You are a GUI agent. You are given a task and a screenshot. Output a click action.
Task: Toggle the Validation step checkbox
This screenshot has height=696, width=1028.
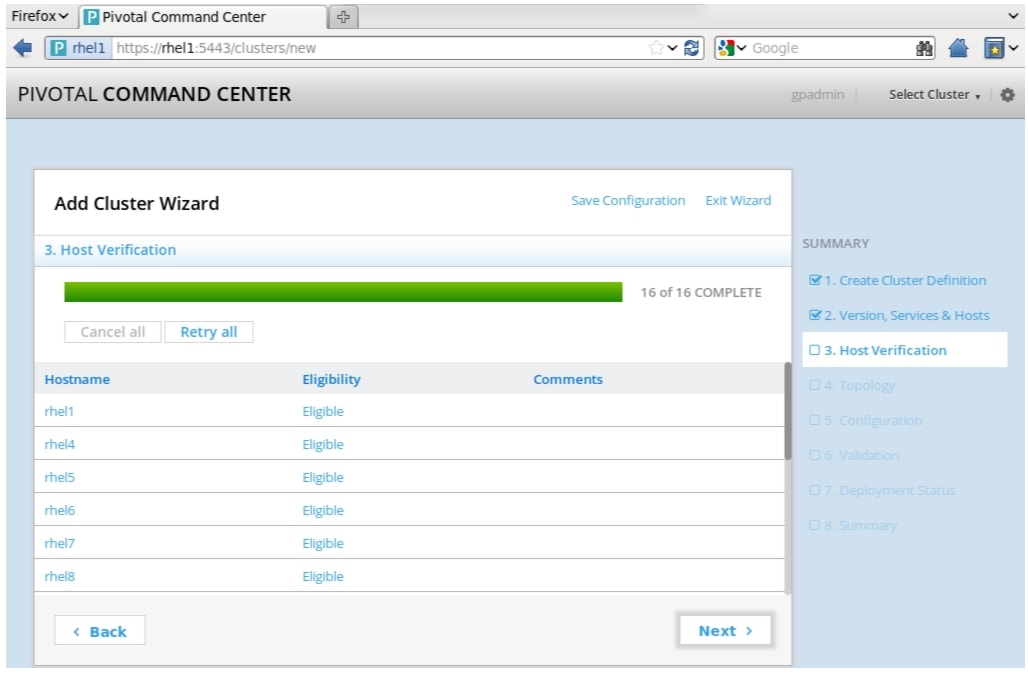coord(814,455)
